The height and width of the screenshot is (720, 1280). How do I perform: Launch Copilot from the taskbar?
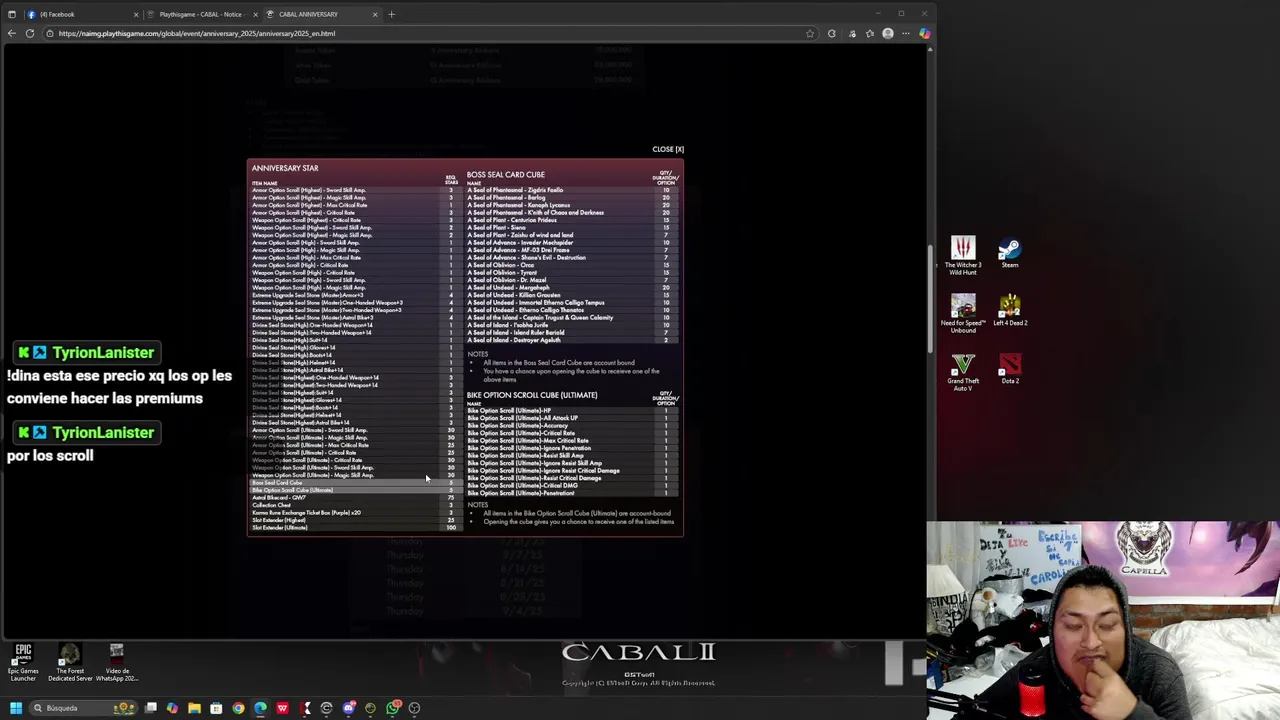pyautogui.click(x=172, y=708)
